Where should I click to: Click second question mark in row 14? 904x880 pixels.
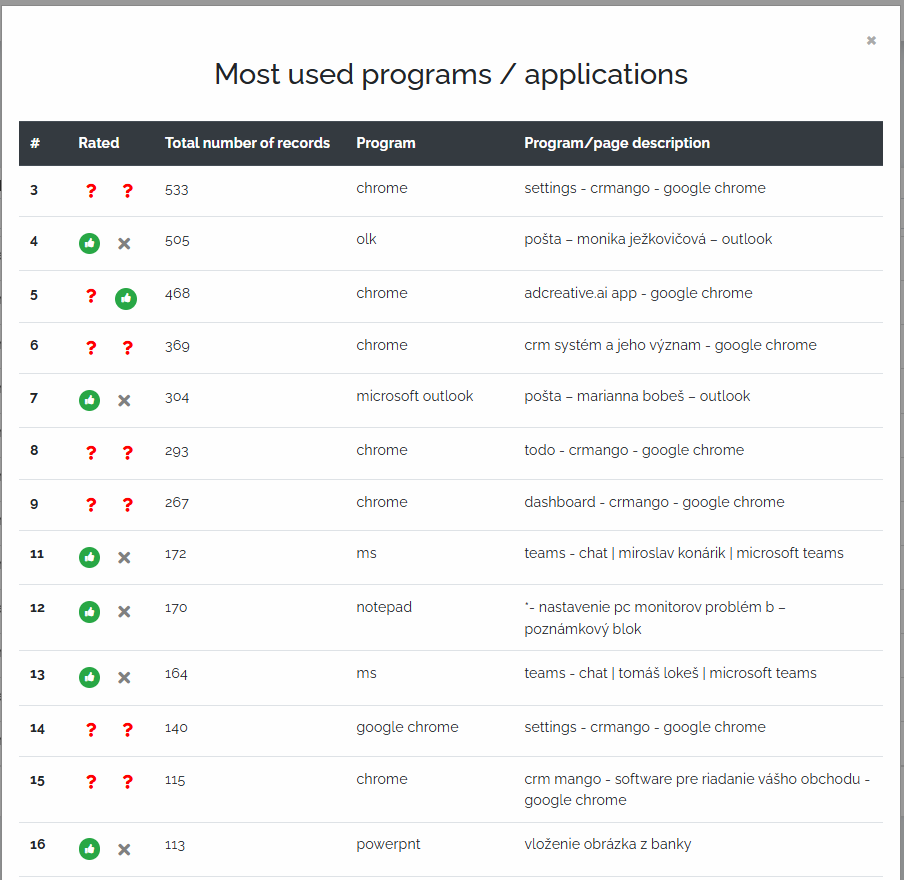coord(127,730)
